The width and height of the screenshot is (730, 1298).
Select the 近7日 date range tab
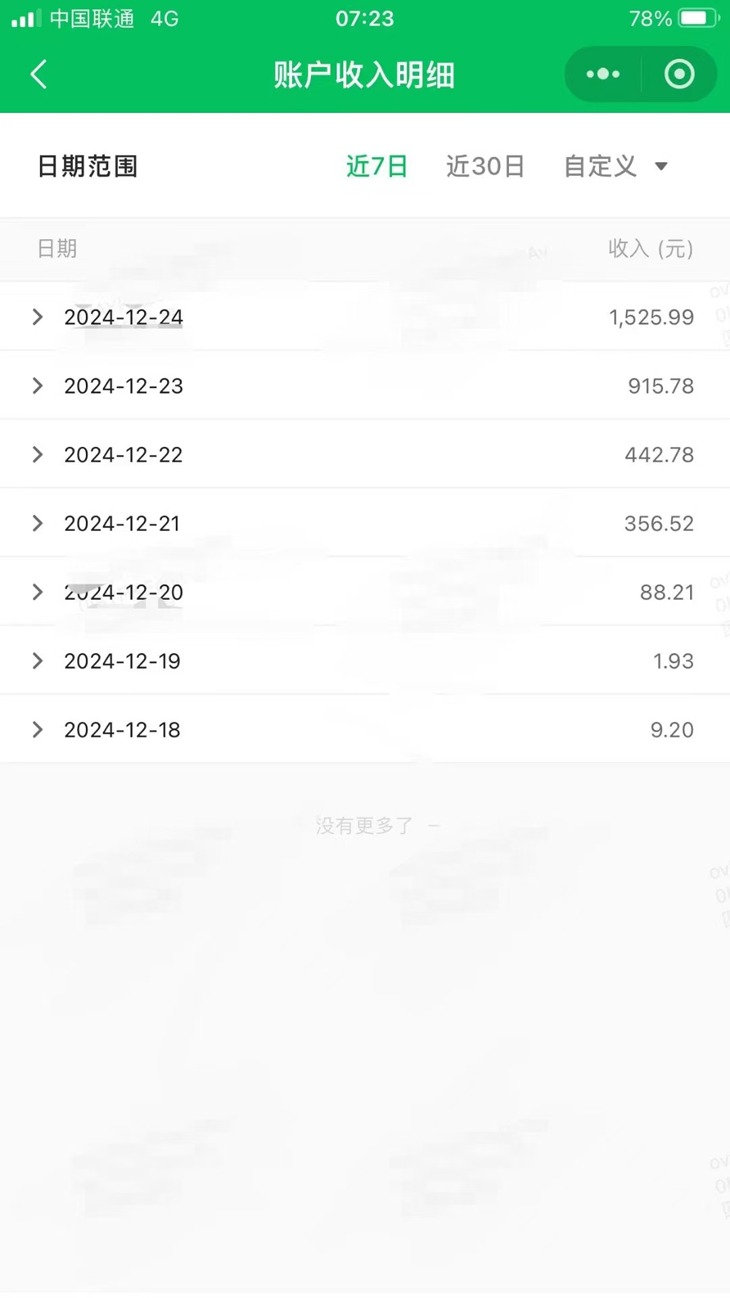[377, 167]
